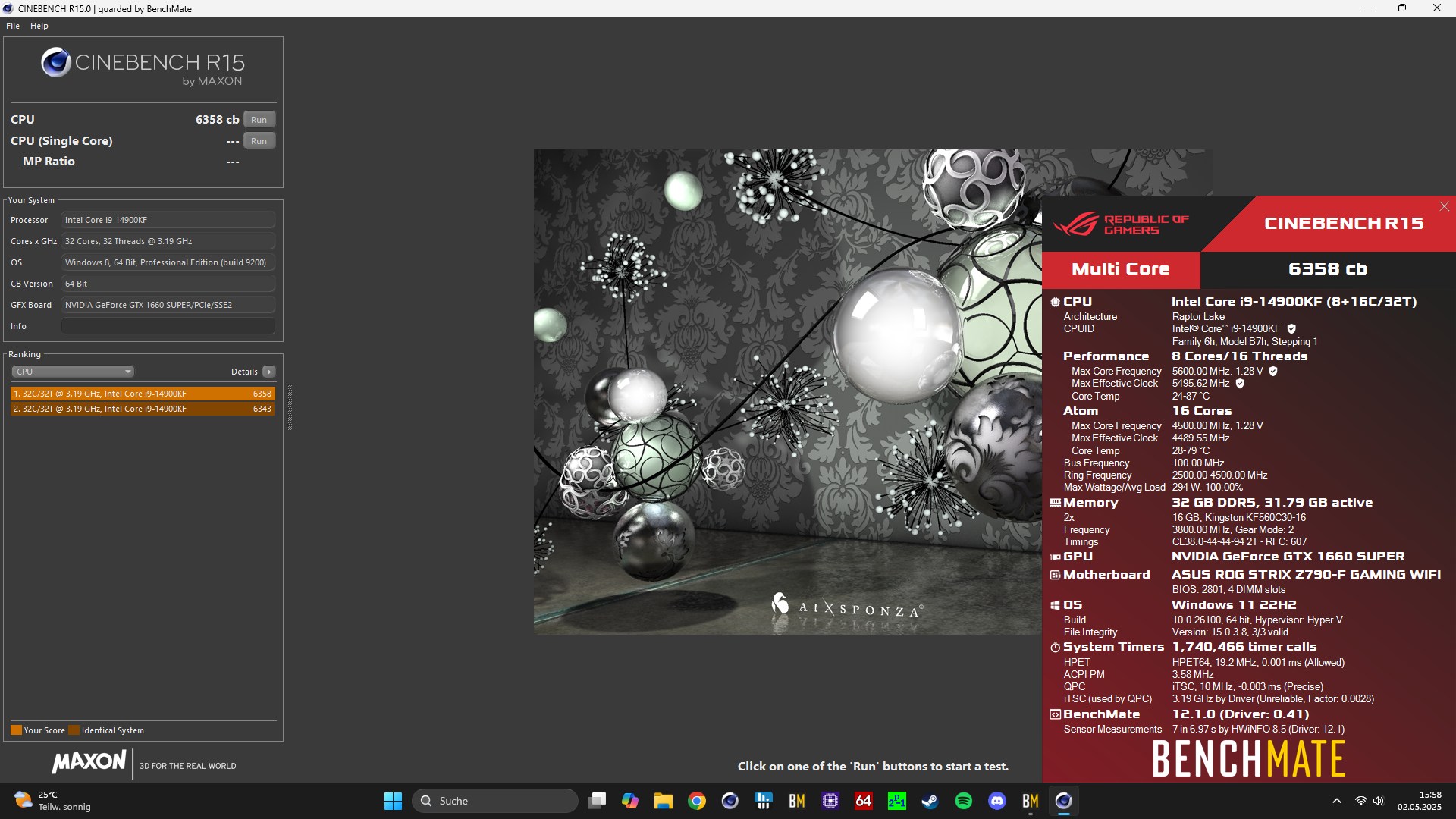Click the Republic of Gamers logo

point(1121,224)
